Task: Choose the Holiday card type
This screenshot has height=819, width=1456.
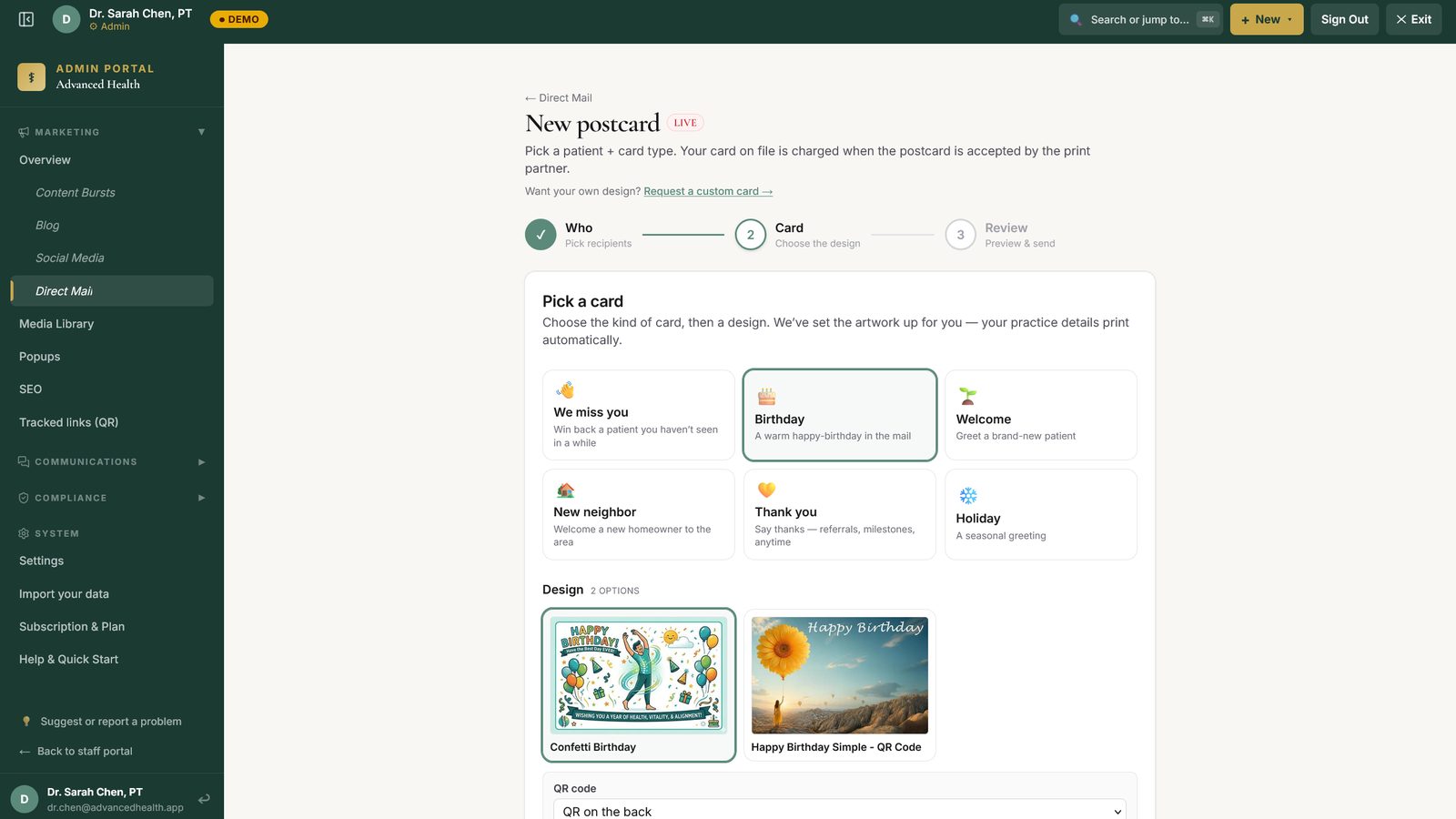Action: tap(1040, 514)
